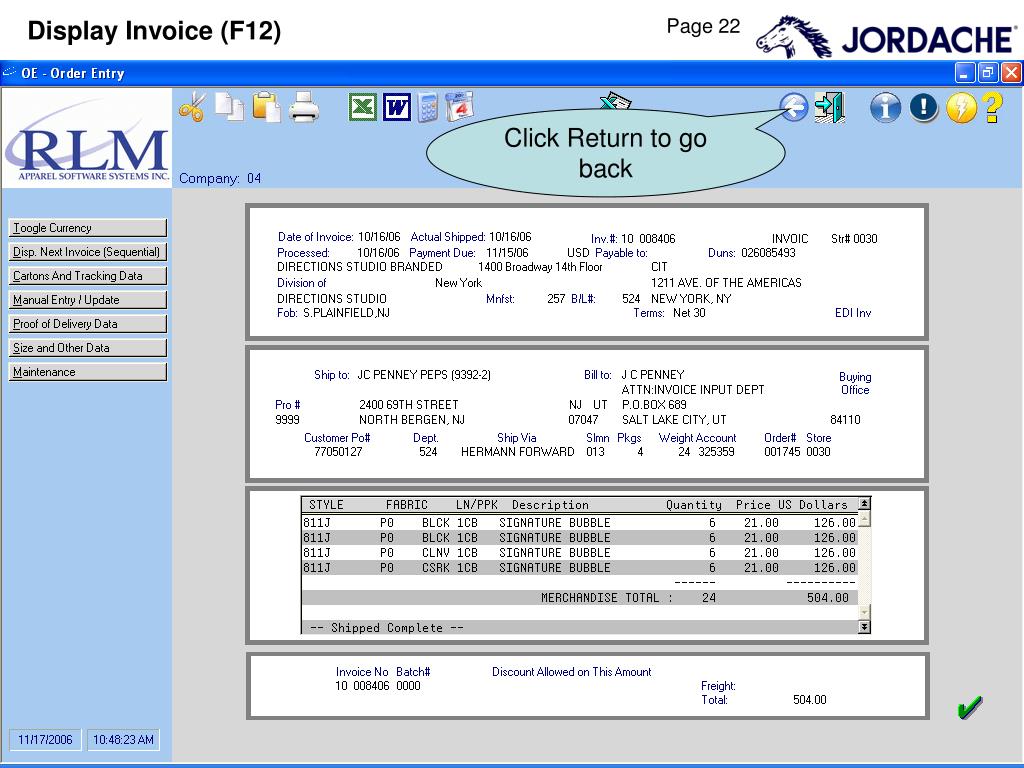This screenshot has height=768, width=1024.
Task: Click the Shipped Complete status line
Action: (387, 628)
